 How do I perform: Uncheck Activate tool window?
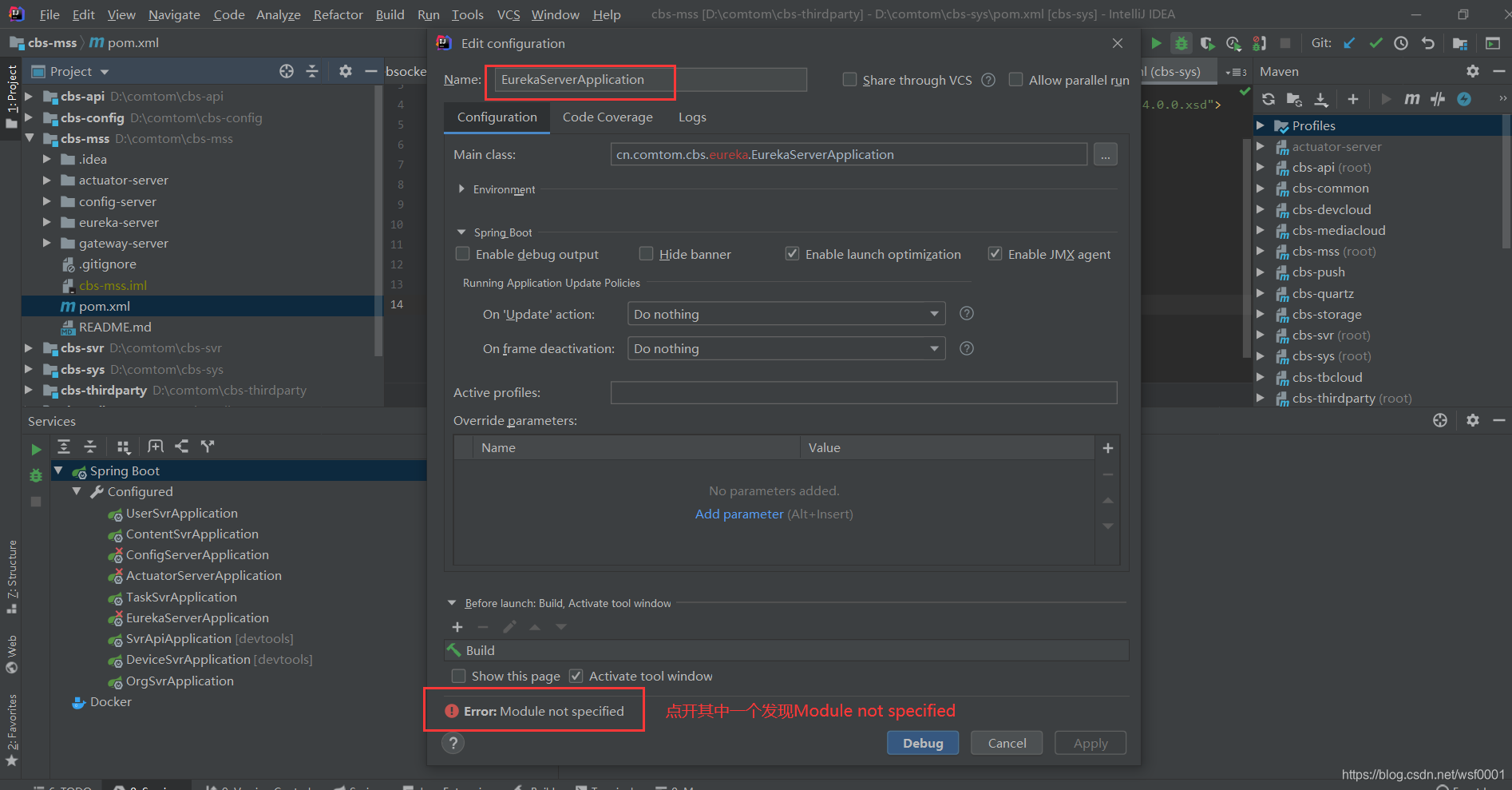click(576, 676)
